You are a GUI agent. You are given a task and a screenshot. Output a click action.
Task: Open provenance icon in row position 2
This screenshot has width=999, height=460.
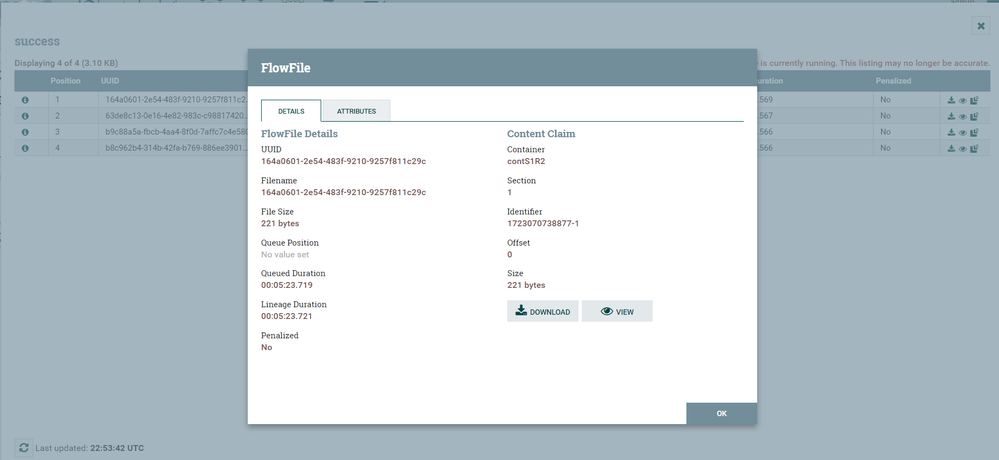point(974,116)
